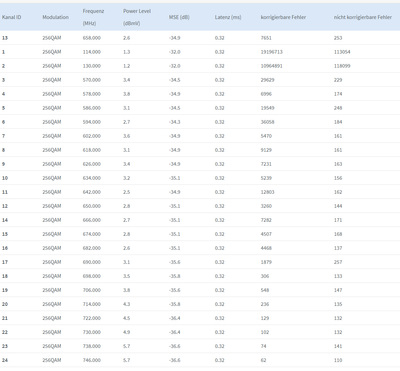The image size is (400, 371).
Task: Select frequency cell '674.000'
Action: click(x=92, y=234)
